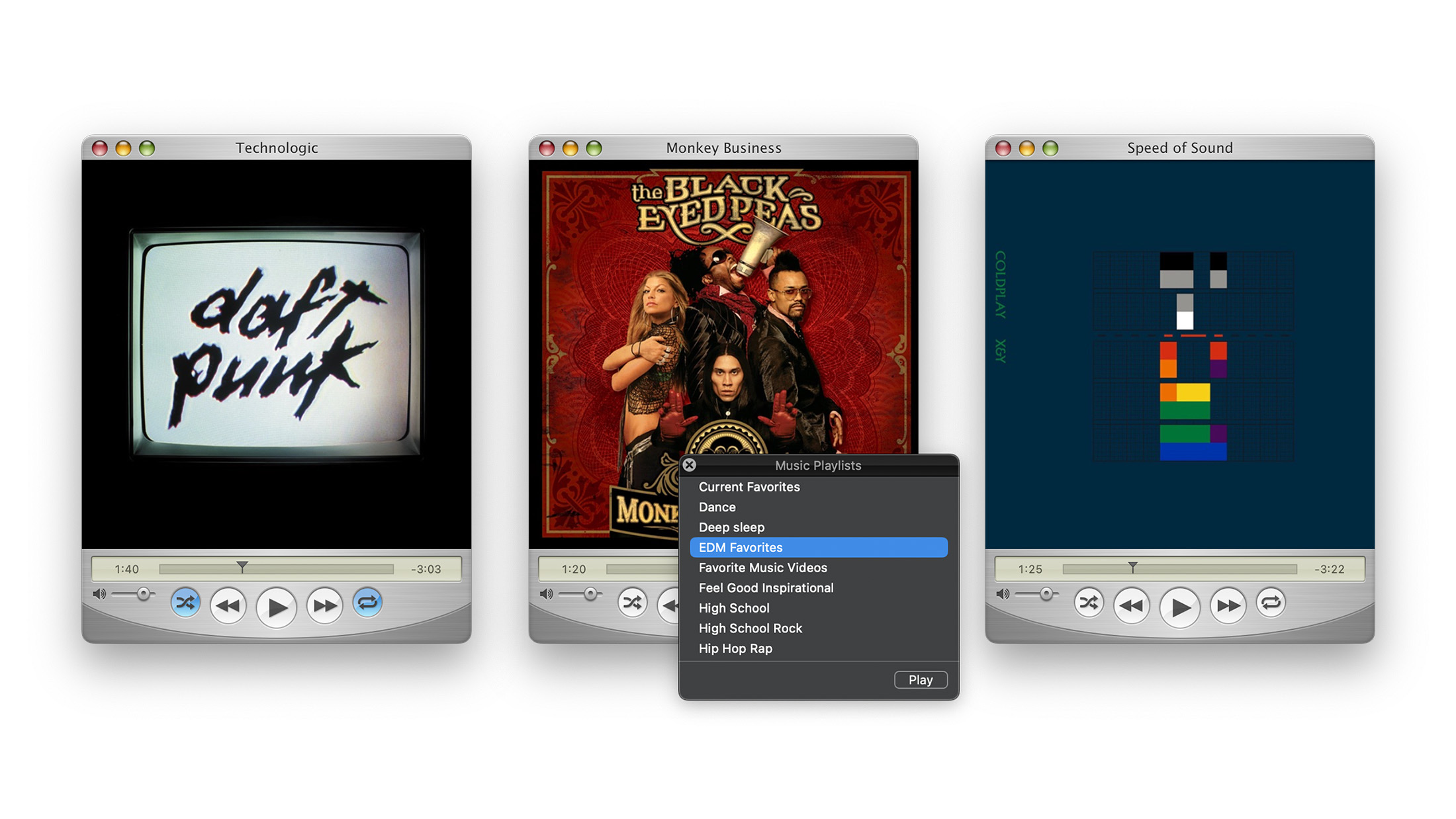Pick the Hip Hop Rap playlist
Viewport: 1456px width, 819px height.
(x=819, y=648)
